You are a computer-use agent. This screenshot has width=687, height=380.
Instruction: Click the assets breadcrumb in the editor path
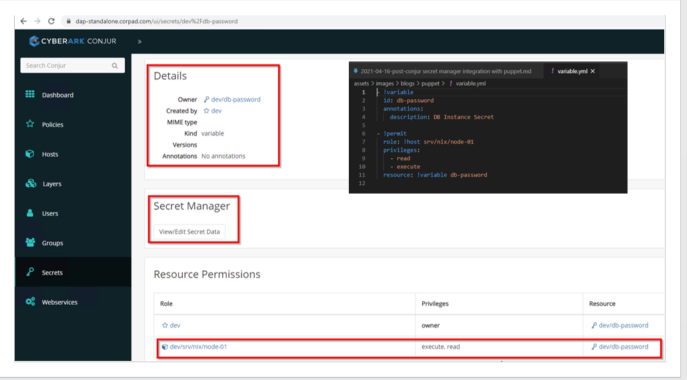pyautogui.click(x=361, y=83)
